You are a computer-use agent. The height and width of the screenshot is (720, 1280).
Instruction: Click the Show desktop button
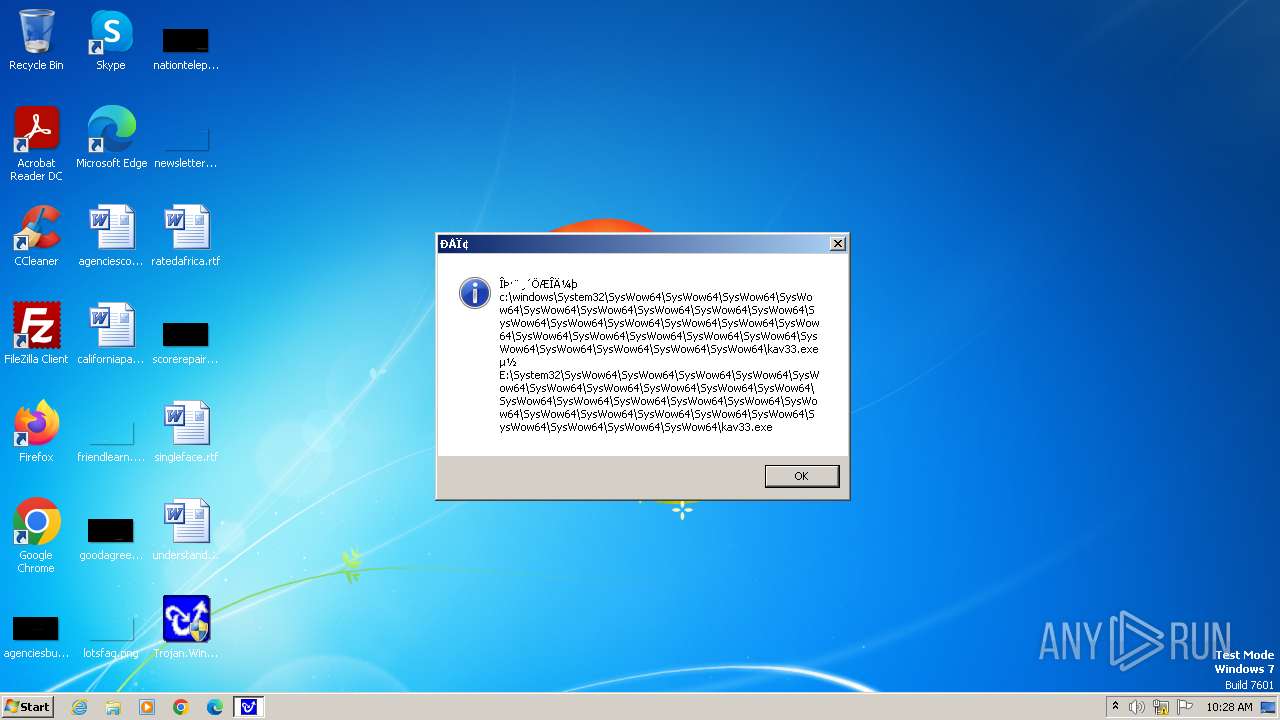click(1269, 707)
